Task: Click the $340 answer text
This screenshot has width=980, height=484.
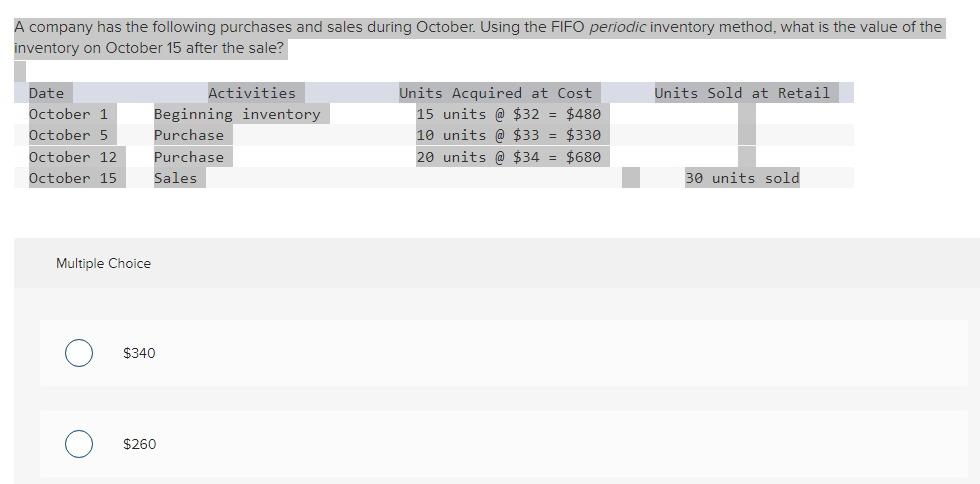Action: (x=139, y=353)
